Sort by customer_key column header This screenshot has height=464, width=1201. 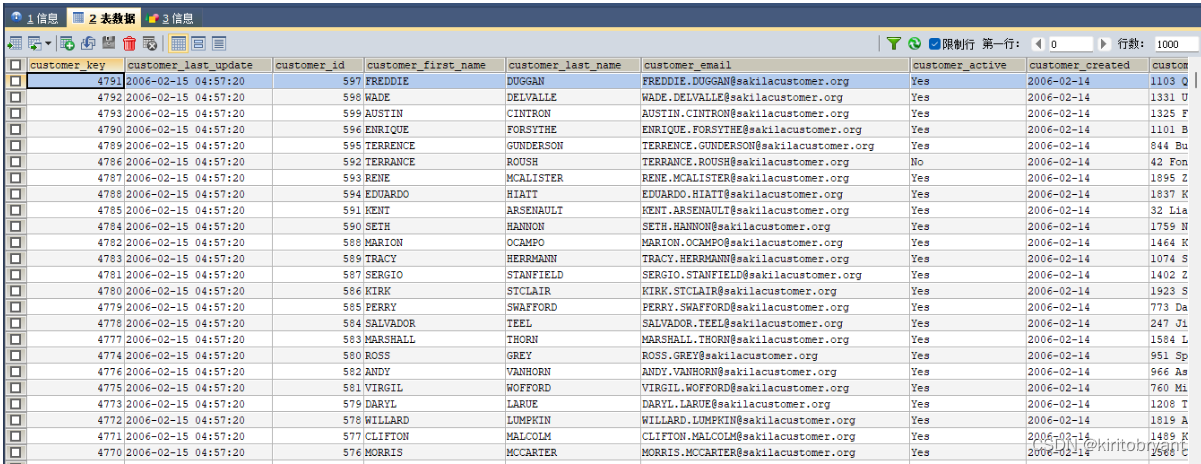click(x=75, y=65)
